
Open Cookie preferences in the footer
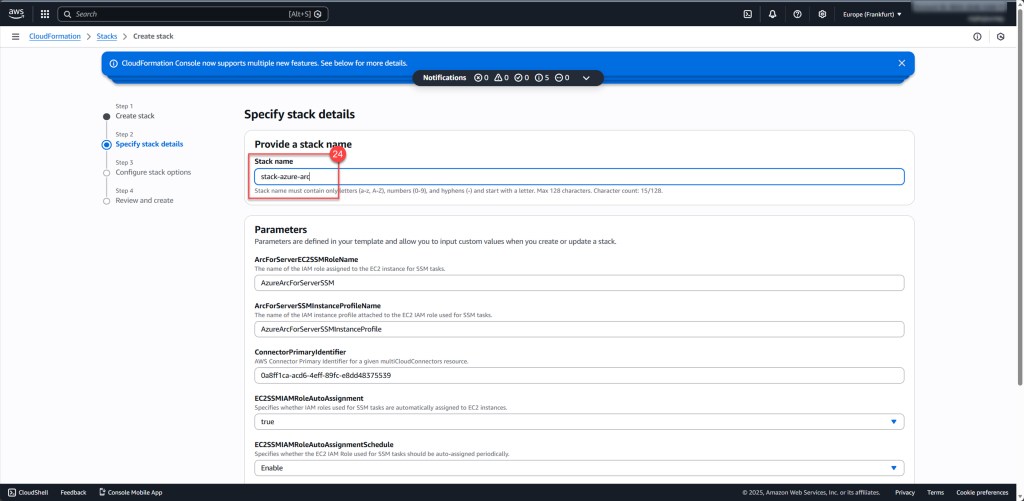(x=981, y=492)
